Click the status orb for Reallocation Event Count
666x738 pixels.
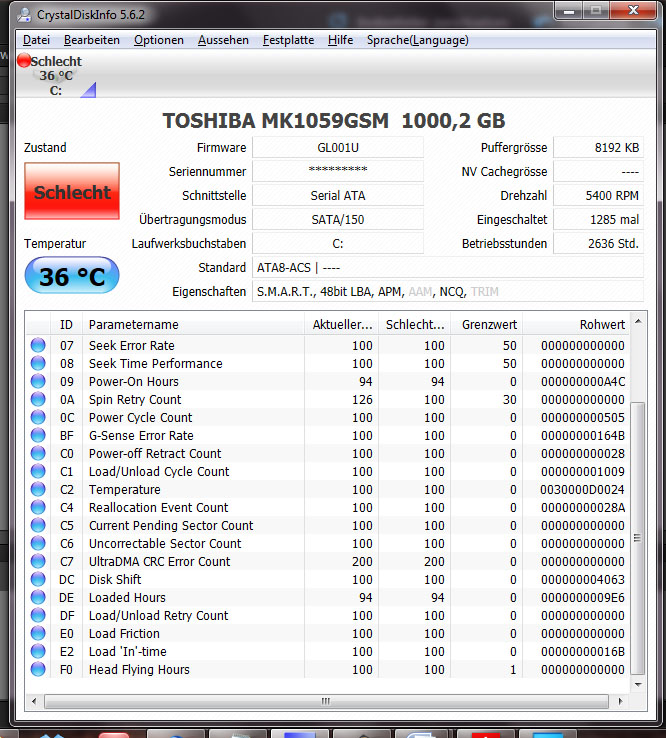[x=38, y=507]
